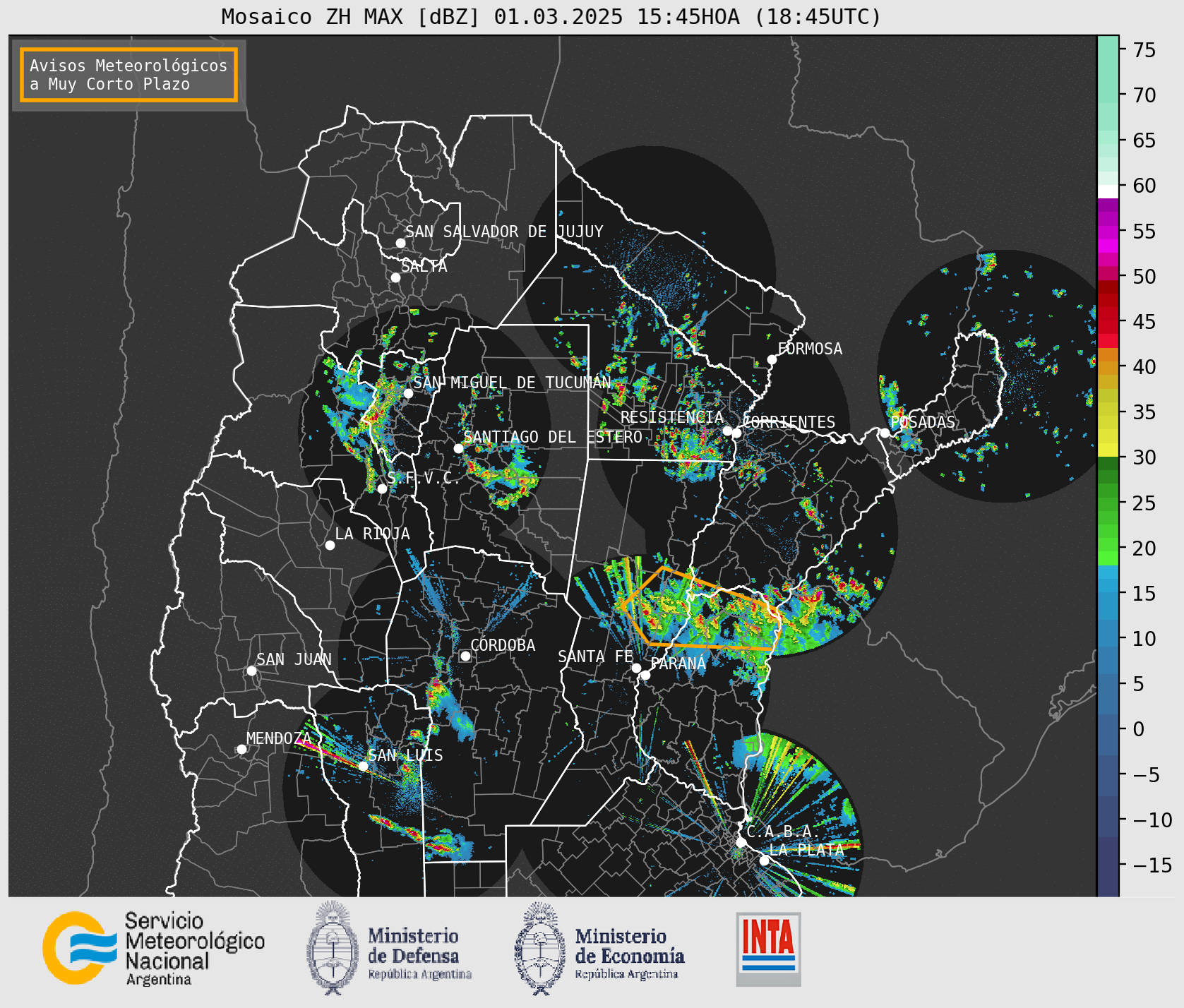
Task: Click the Santa Fe city label
Action: (596, 656)
